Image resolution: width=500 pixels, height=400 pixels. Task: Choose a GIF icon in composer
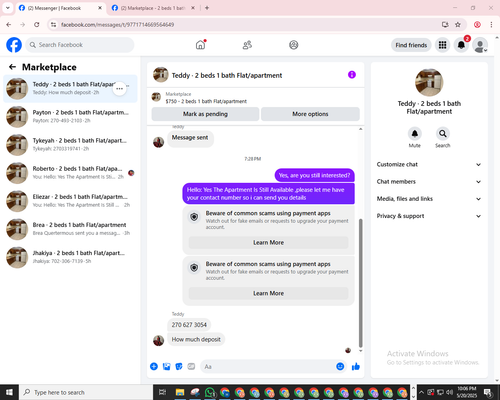coord(191,367)
